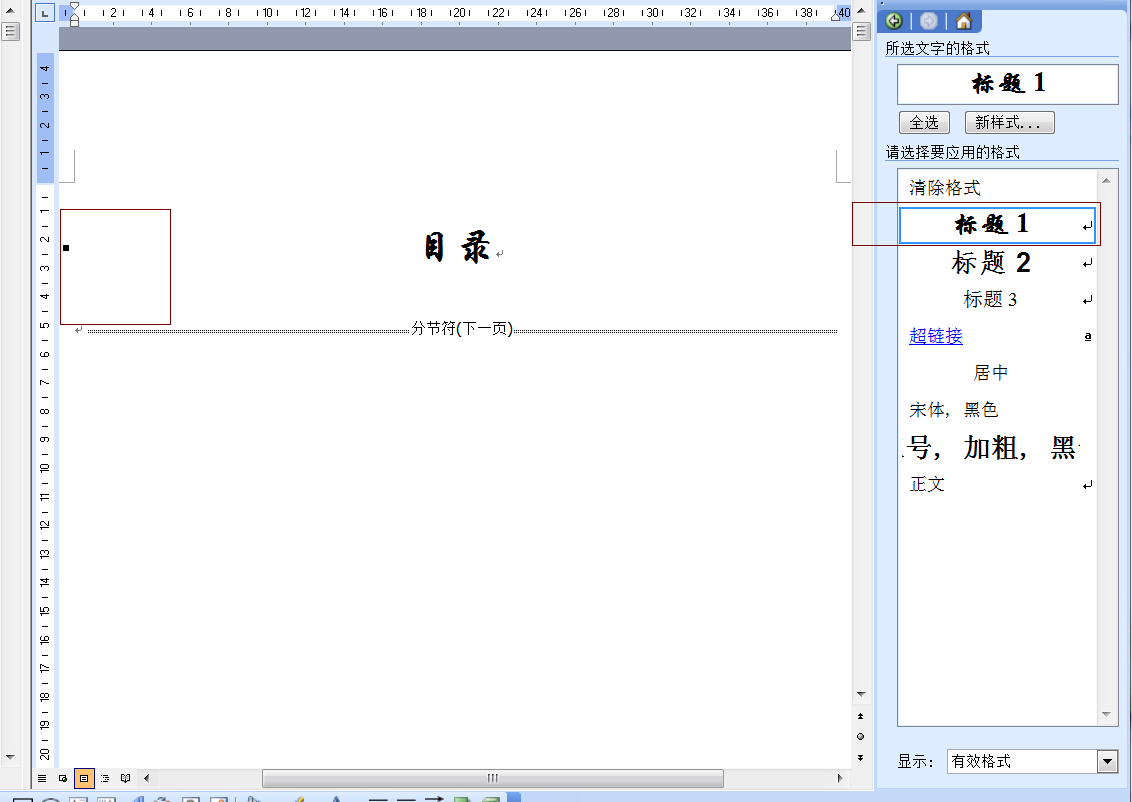Click the left indent square marker on ruler
Screen dimensions: 1132x802
point(74,23)
